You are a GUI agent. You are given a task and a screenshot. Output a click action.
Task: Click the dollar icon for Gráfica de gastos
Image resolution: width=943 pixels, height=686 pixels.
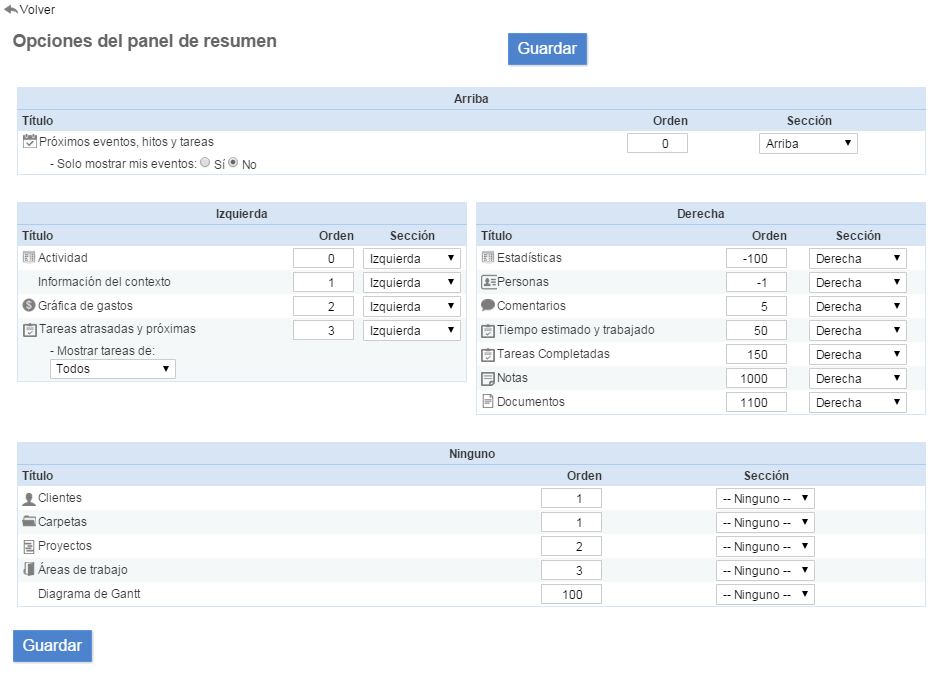click(x=29, y=305)
